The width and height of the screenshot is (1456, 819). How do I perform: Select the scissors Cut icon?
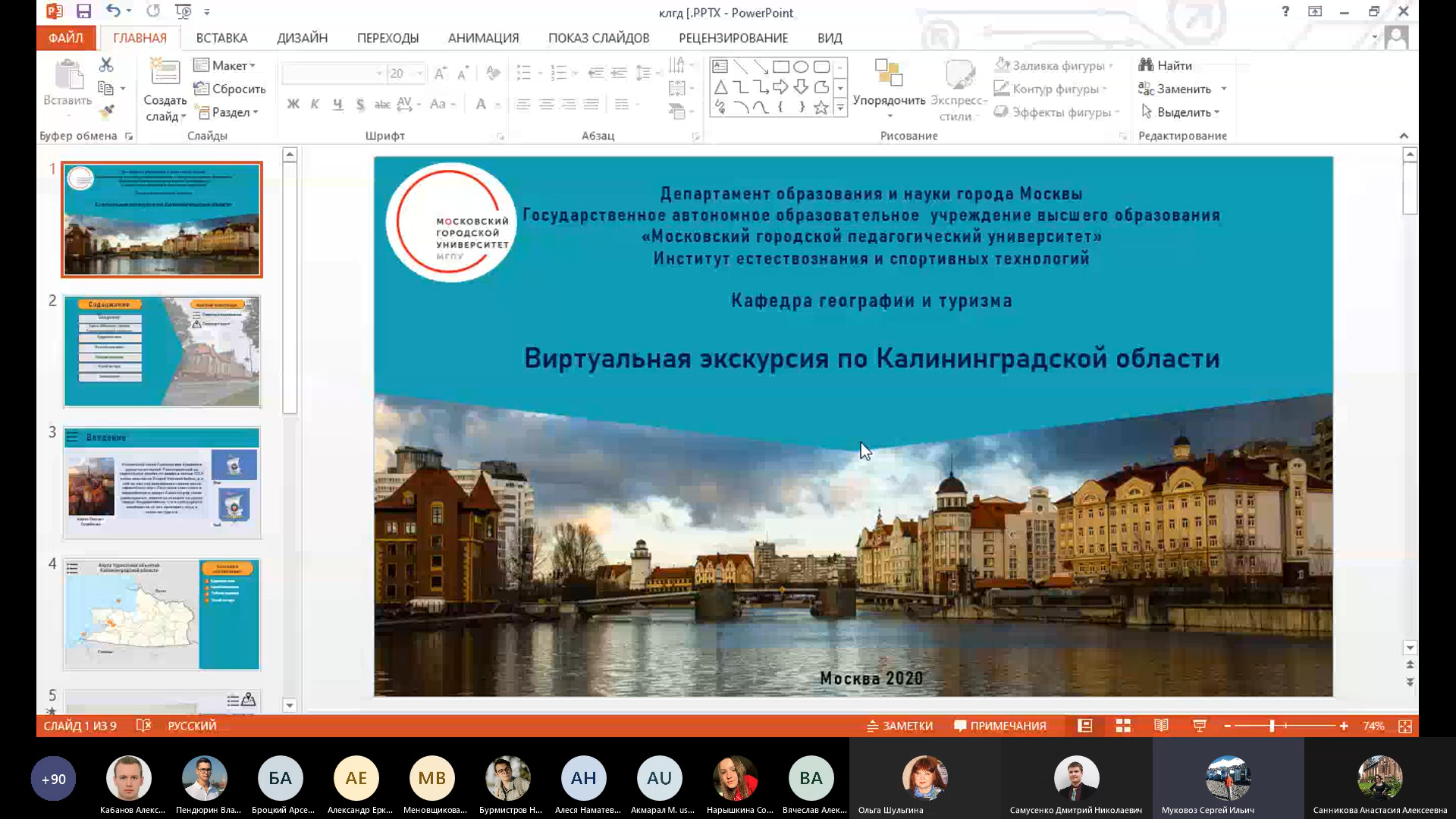(105, 64)
